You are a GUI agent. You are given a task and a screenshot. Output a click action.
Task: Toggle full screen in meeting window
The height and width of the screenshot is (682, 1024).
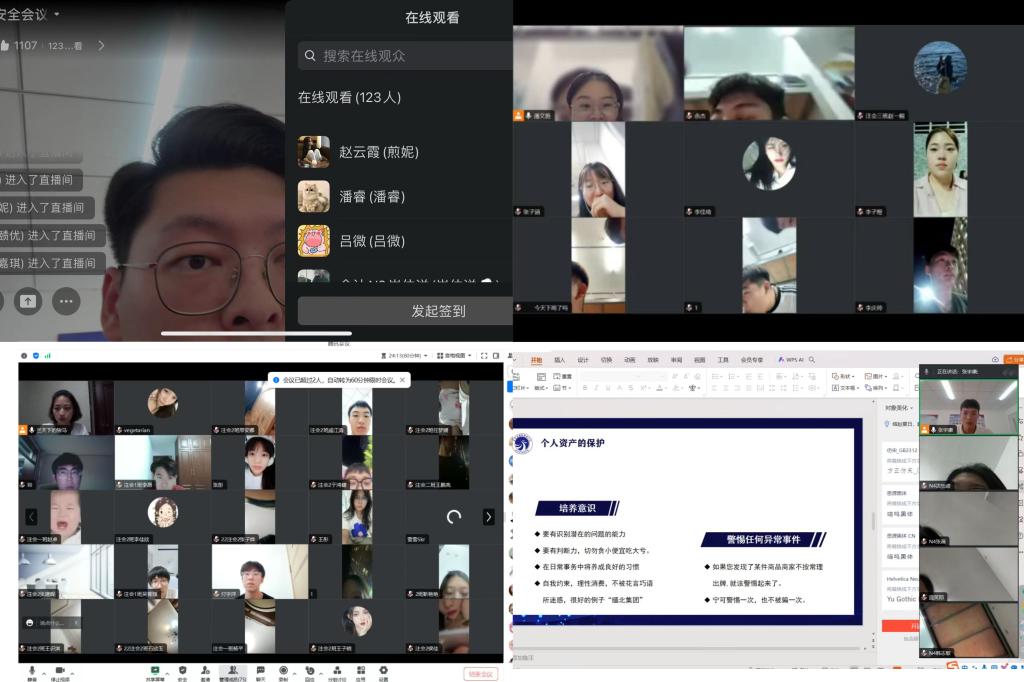tap(484, 355)
